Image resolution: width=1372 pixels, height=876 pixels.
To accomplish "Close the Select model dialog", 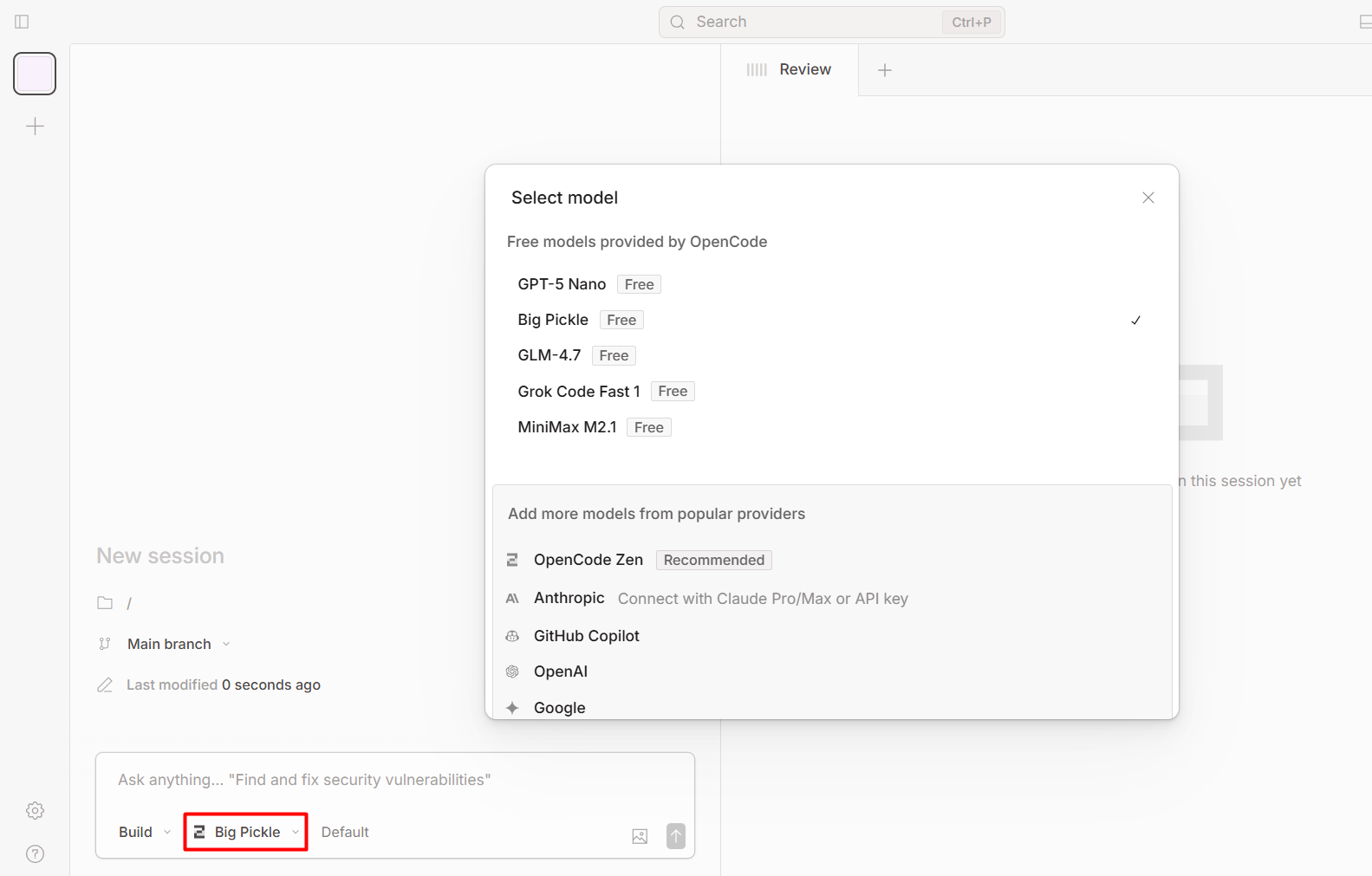I will pos(1148,198).
